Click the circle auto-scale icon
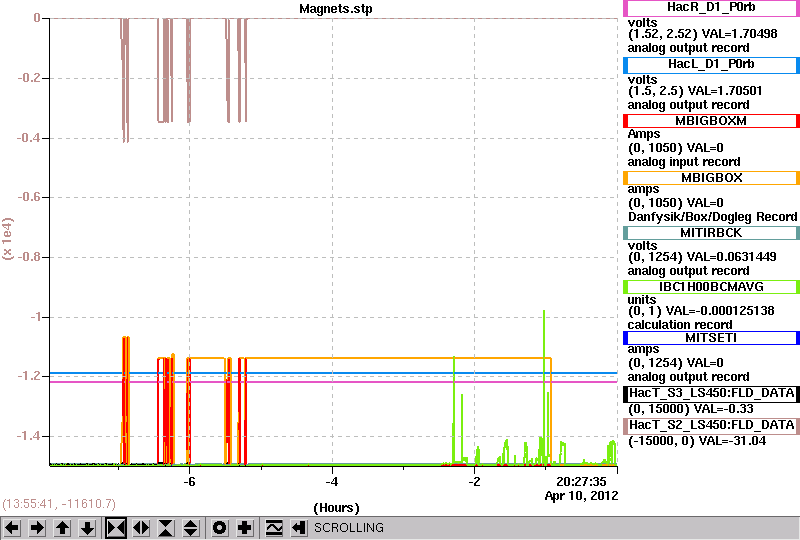800x540 pixels. 219,528
